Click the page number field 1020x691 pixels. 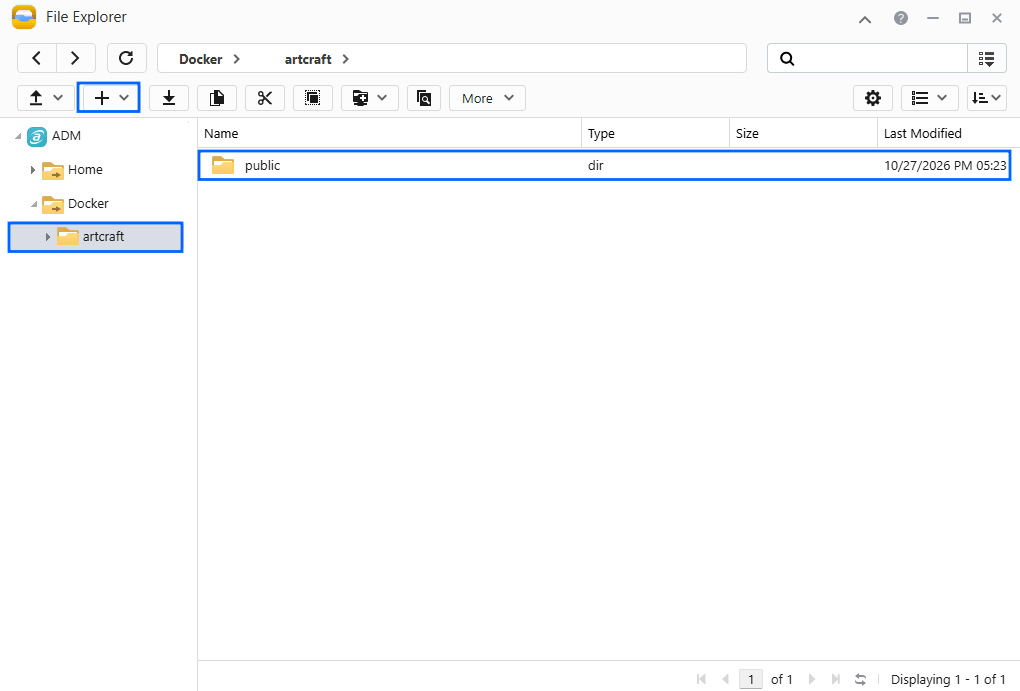point(751,679)
